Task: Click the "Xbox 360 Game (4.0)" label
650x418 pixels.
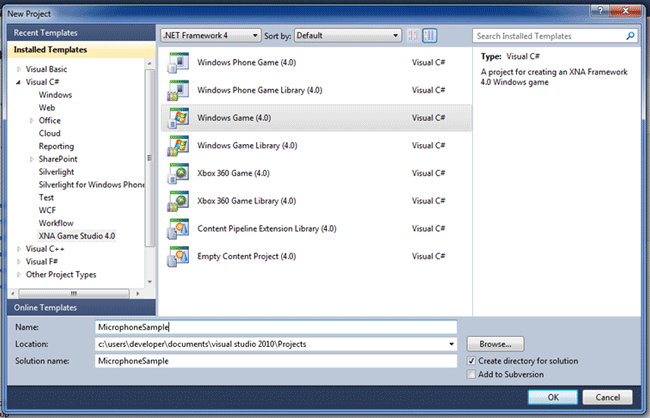Action: [233, 173]
